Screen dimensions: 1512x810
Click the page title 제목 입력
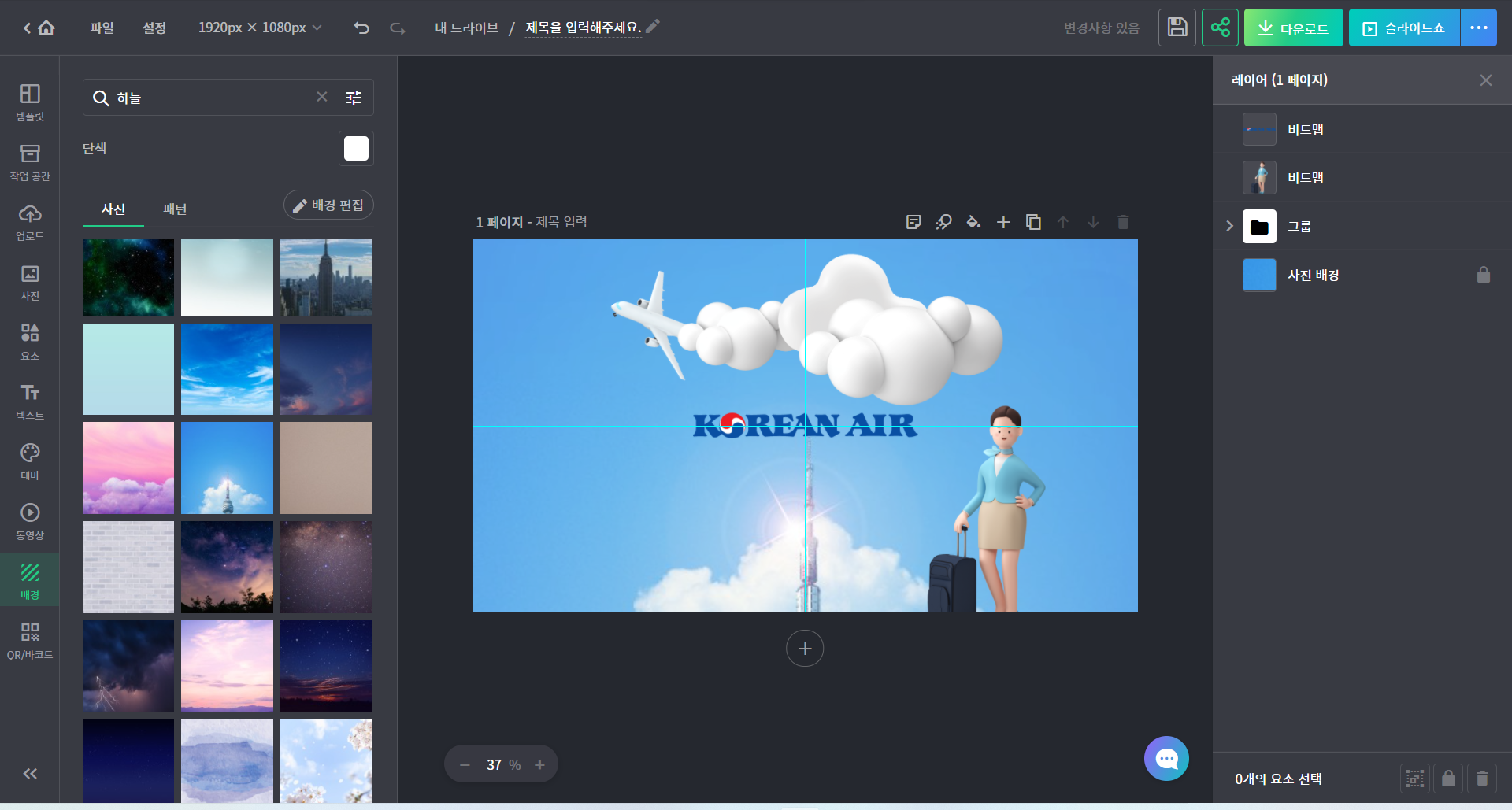pyautogui.click(x=561, y=222)
